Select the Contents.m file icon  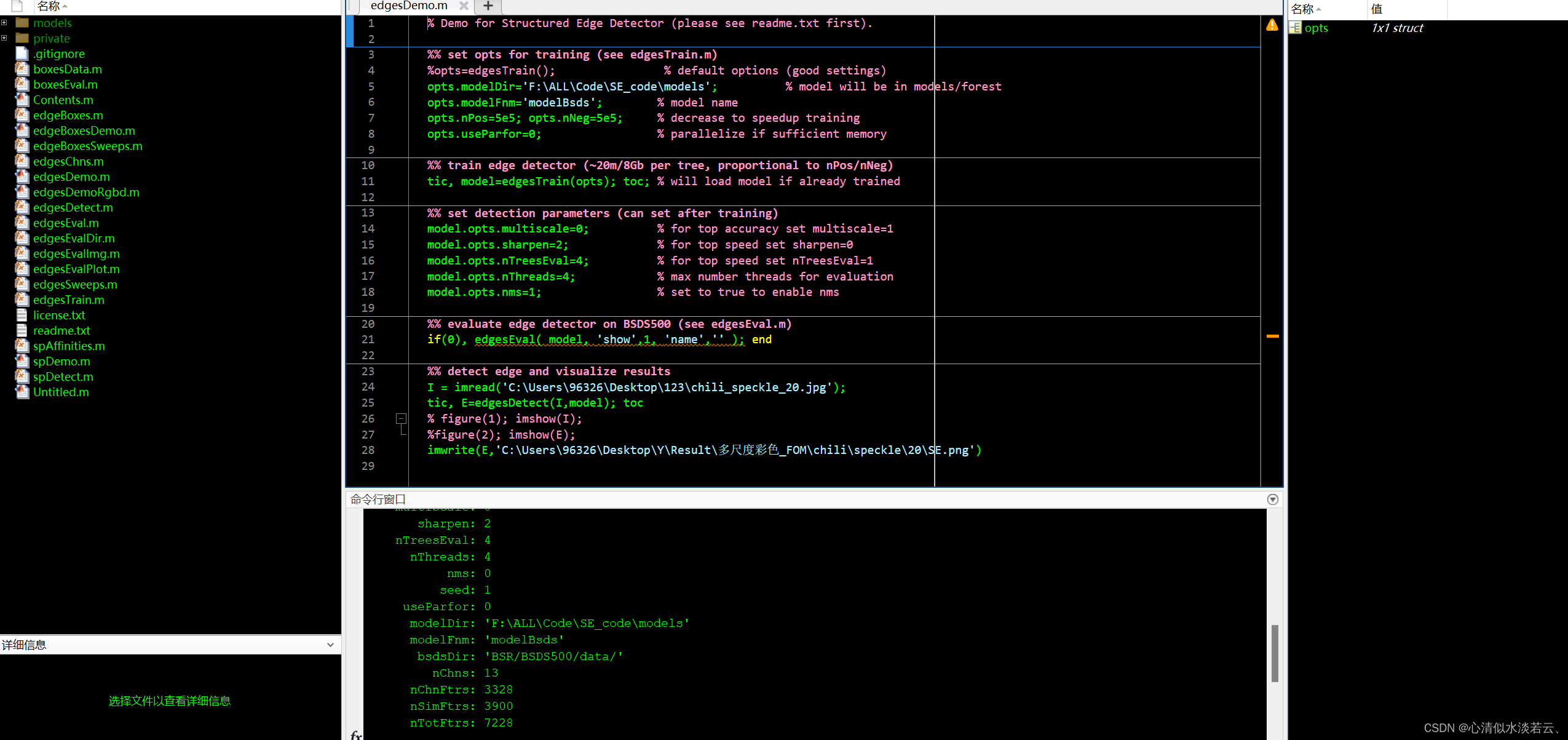[x=22, y=100]
